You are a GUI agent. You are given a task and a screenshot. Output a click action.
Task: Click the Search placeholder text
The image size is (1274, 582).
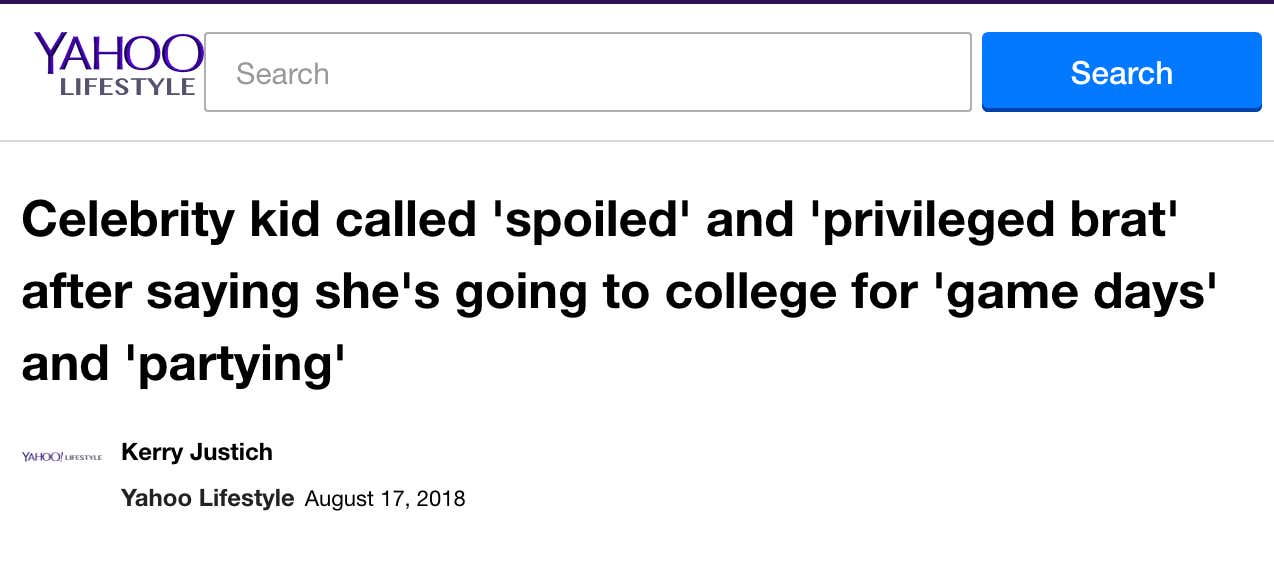coord(282,74)
